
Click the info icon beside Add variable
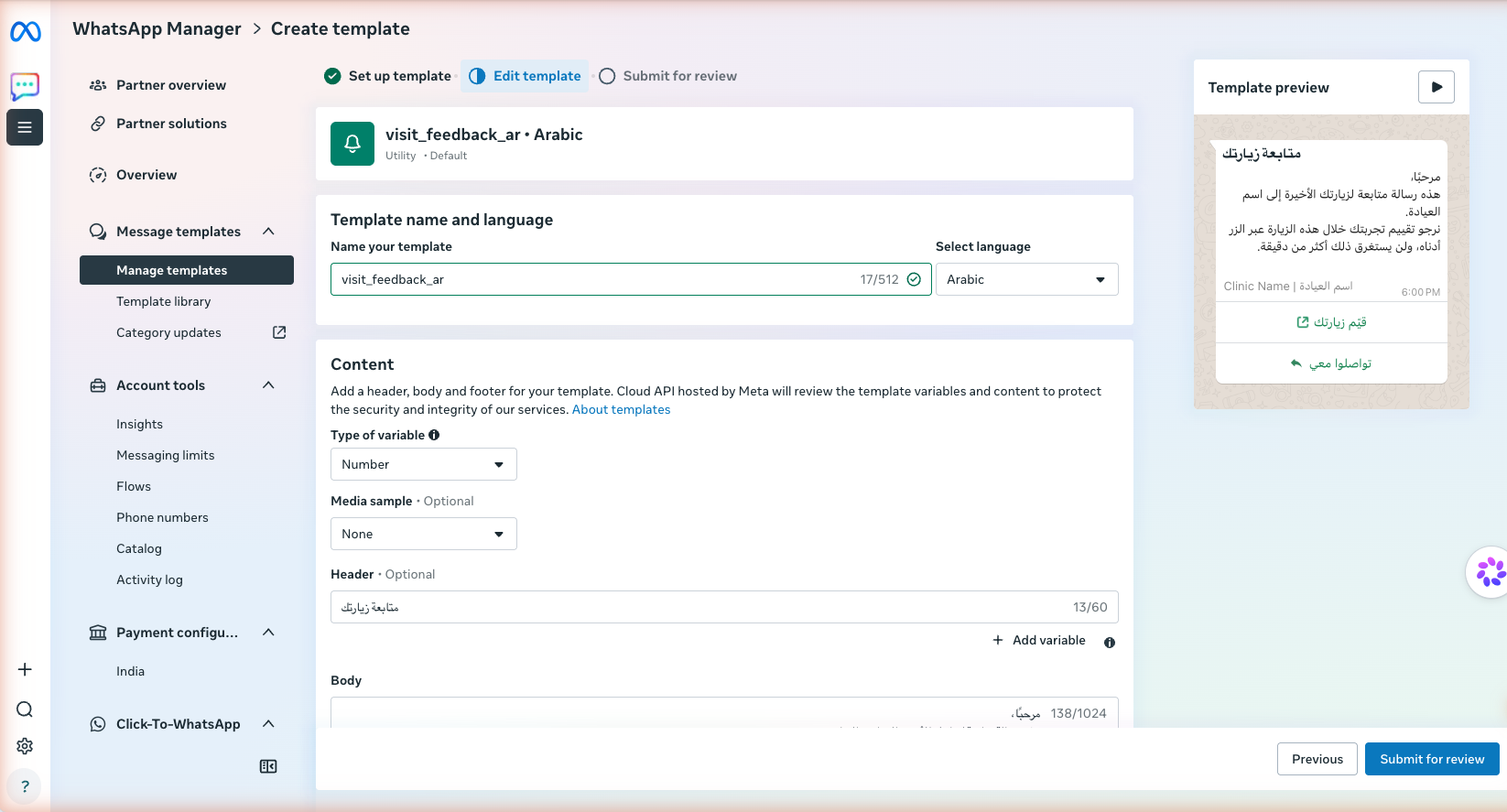point(1110,643)
